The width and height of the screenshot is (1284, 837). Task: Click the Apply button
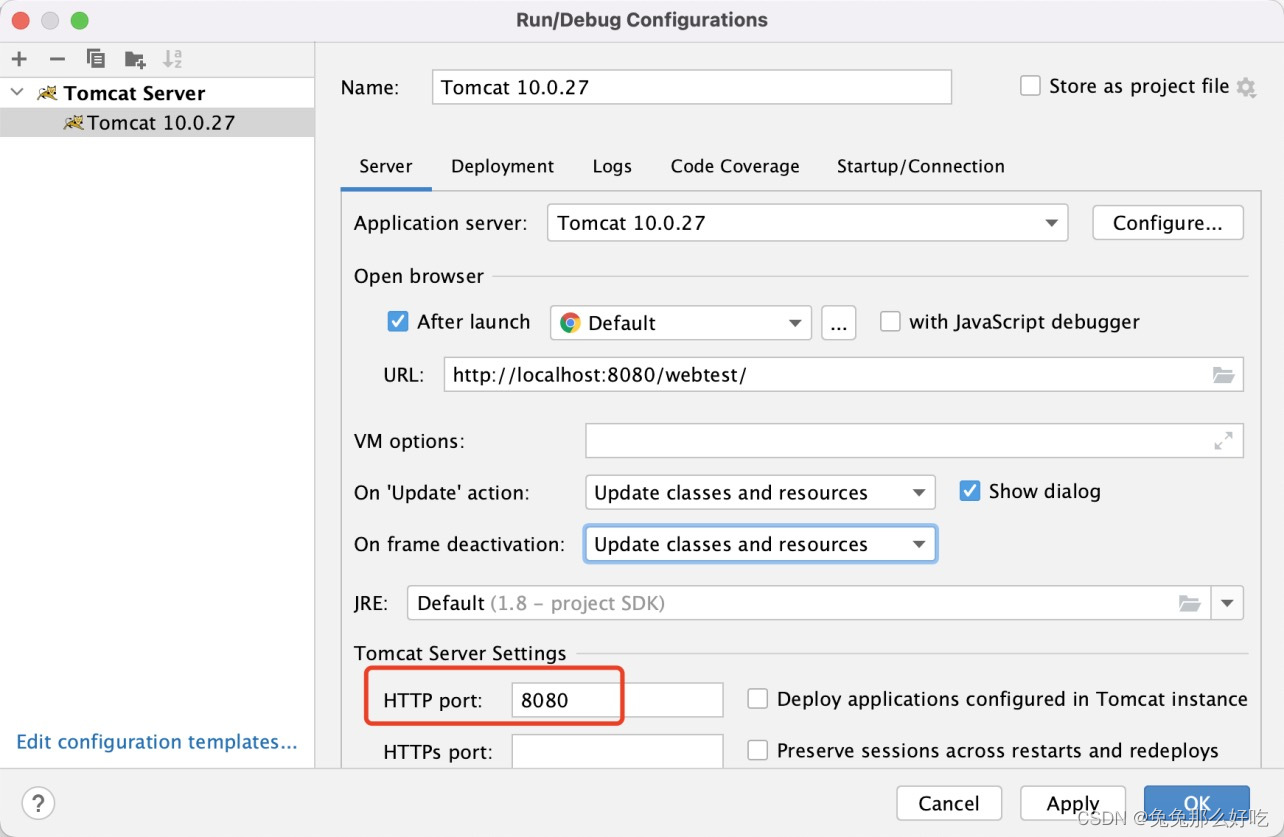click(1073, 803)
